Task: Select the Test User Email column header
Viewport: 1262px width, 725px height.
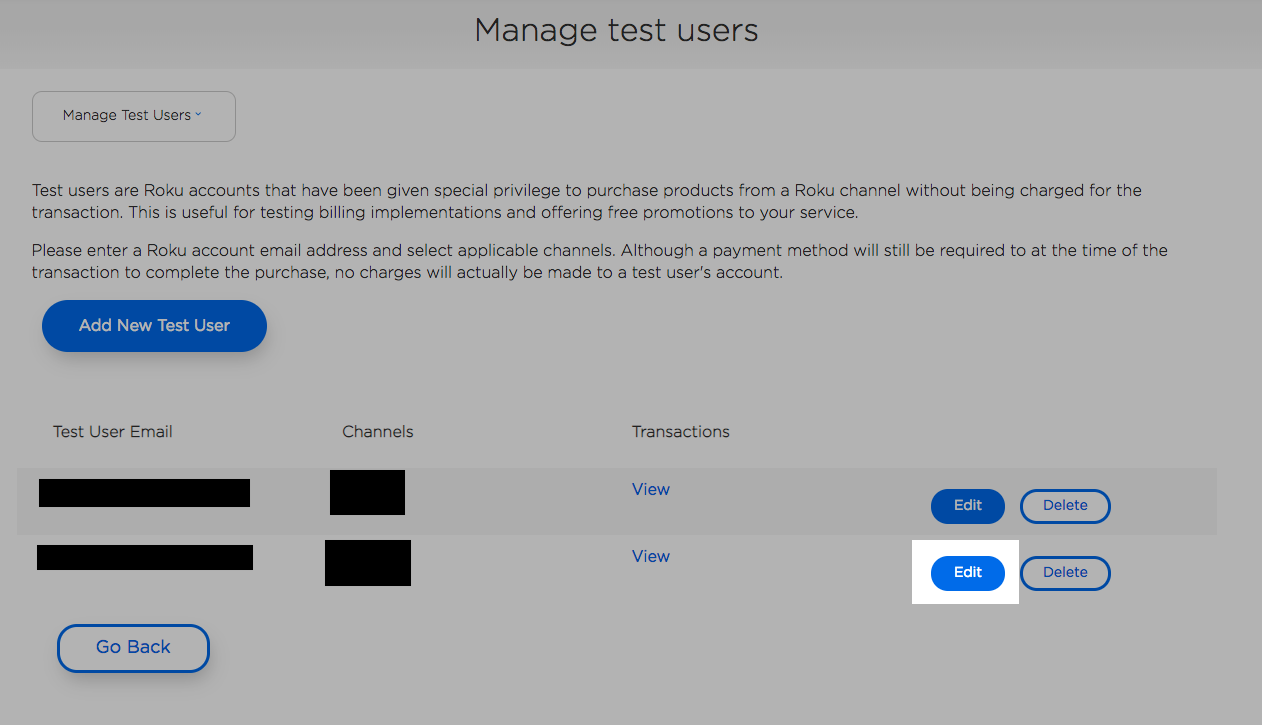Action: (113, 432)
